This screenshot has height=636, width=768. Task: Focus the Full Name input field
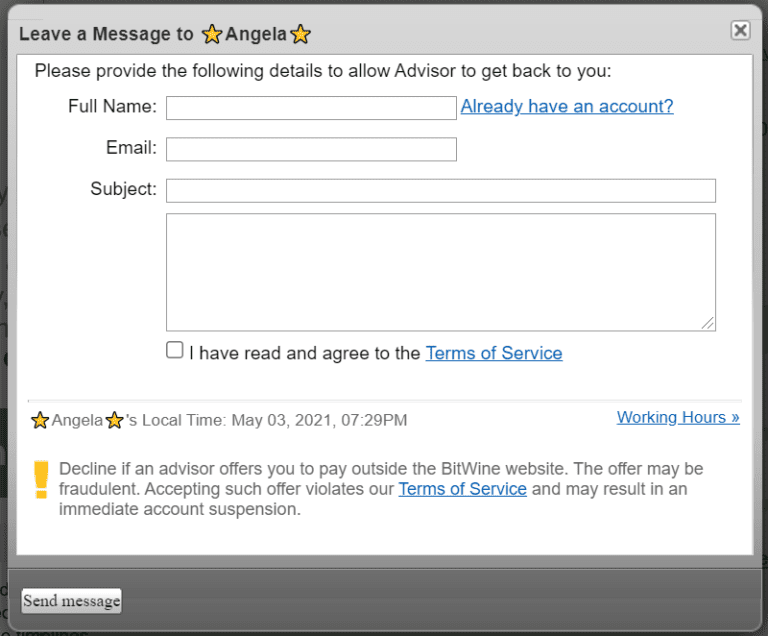pyautogui.click(x=311, y=108)
